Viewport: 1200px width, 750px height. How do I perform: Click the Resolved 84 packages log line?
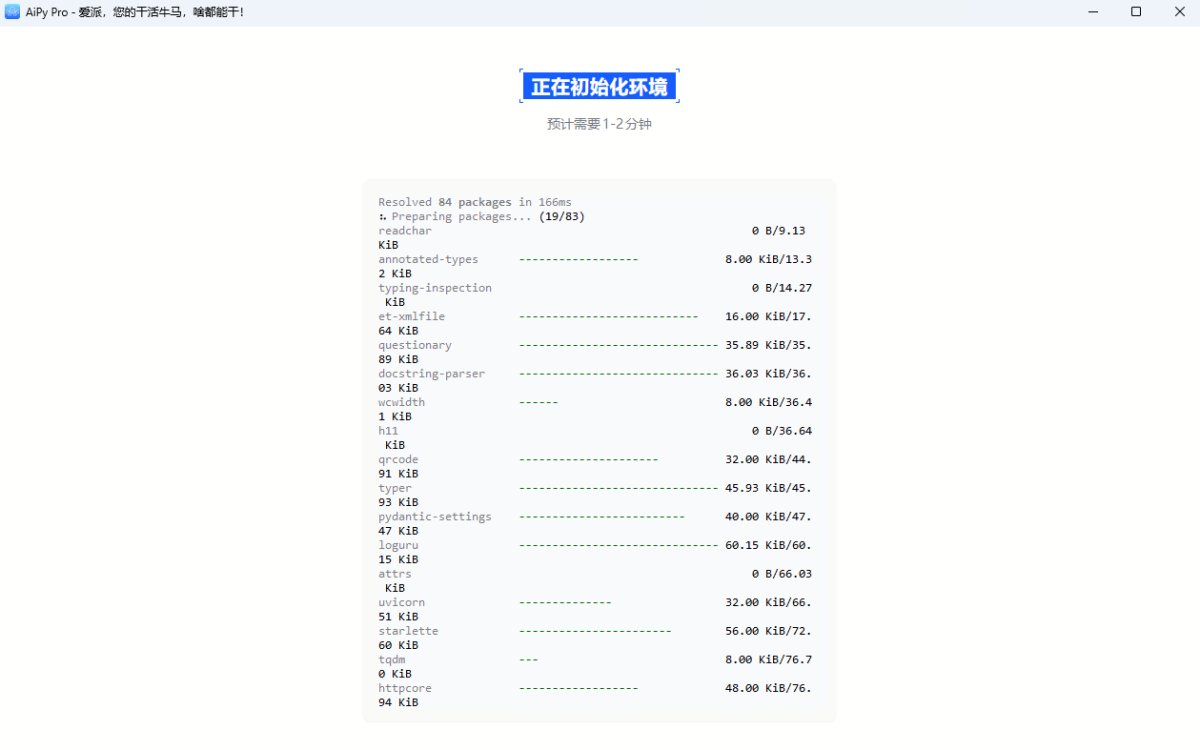pyautogui.click(x=475, y=202)
